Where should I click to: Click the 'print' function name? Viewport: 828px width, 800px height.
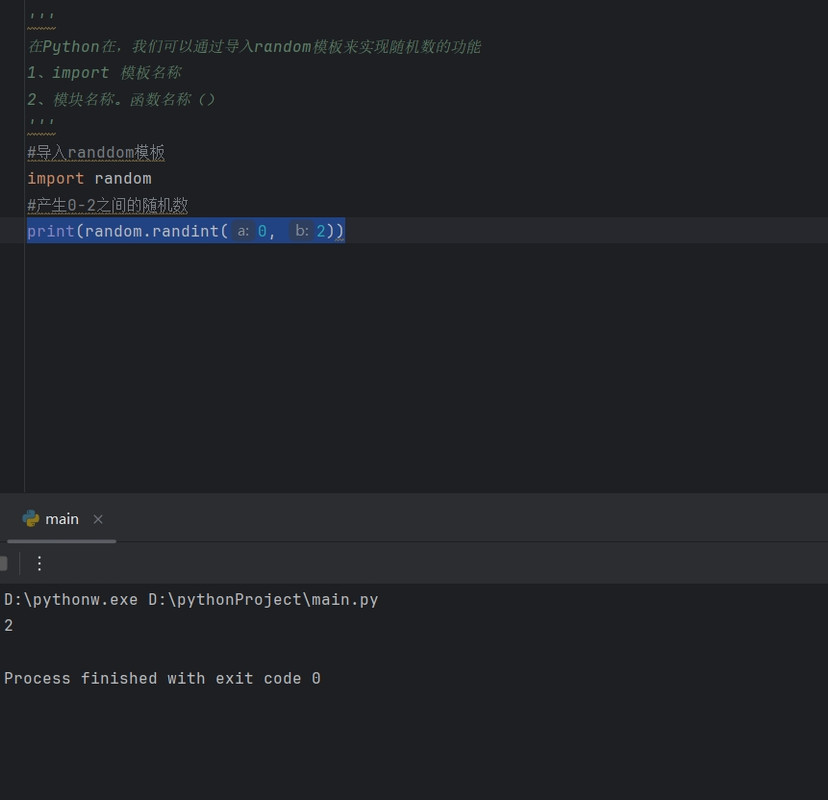(51, 231)
